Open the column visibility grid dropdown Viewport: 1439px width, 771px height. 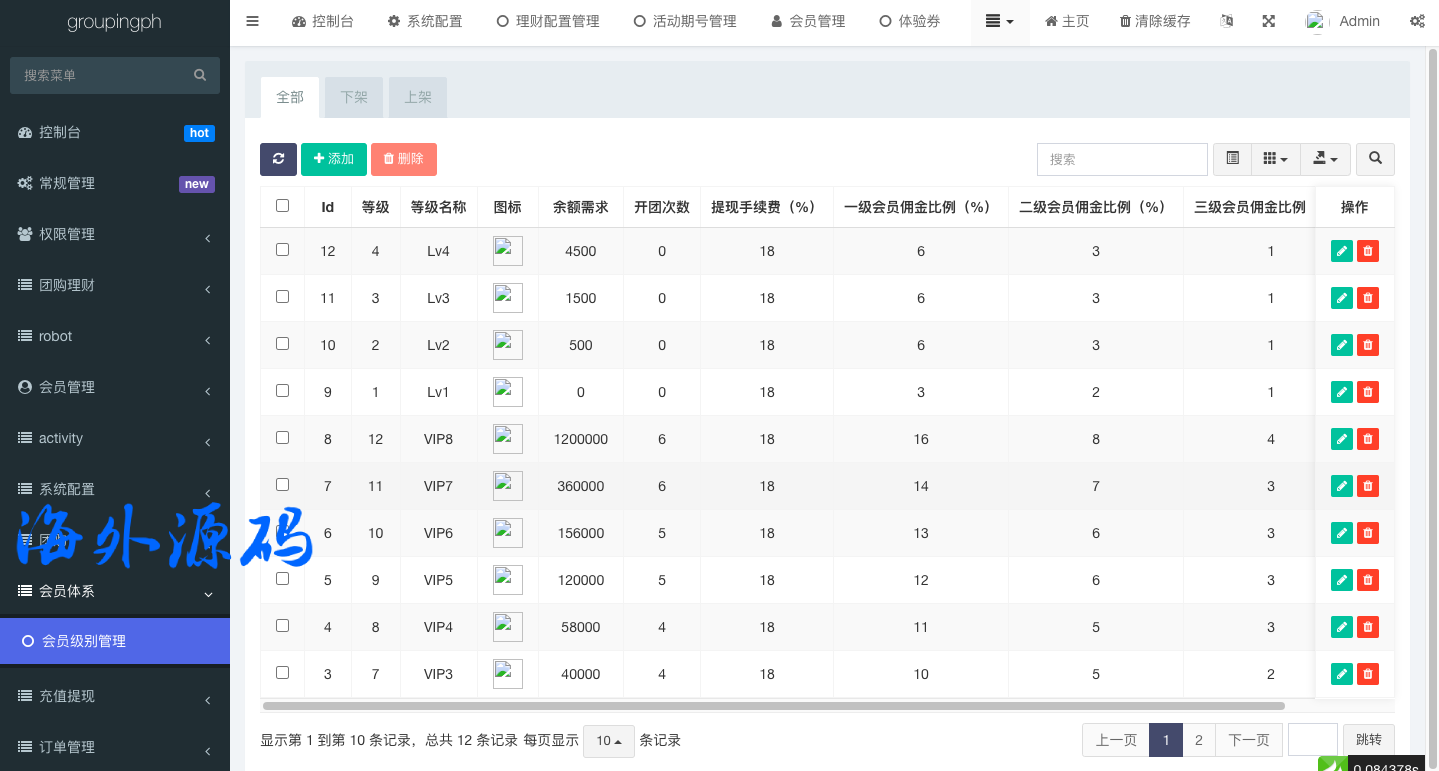1275,159
